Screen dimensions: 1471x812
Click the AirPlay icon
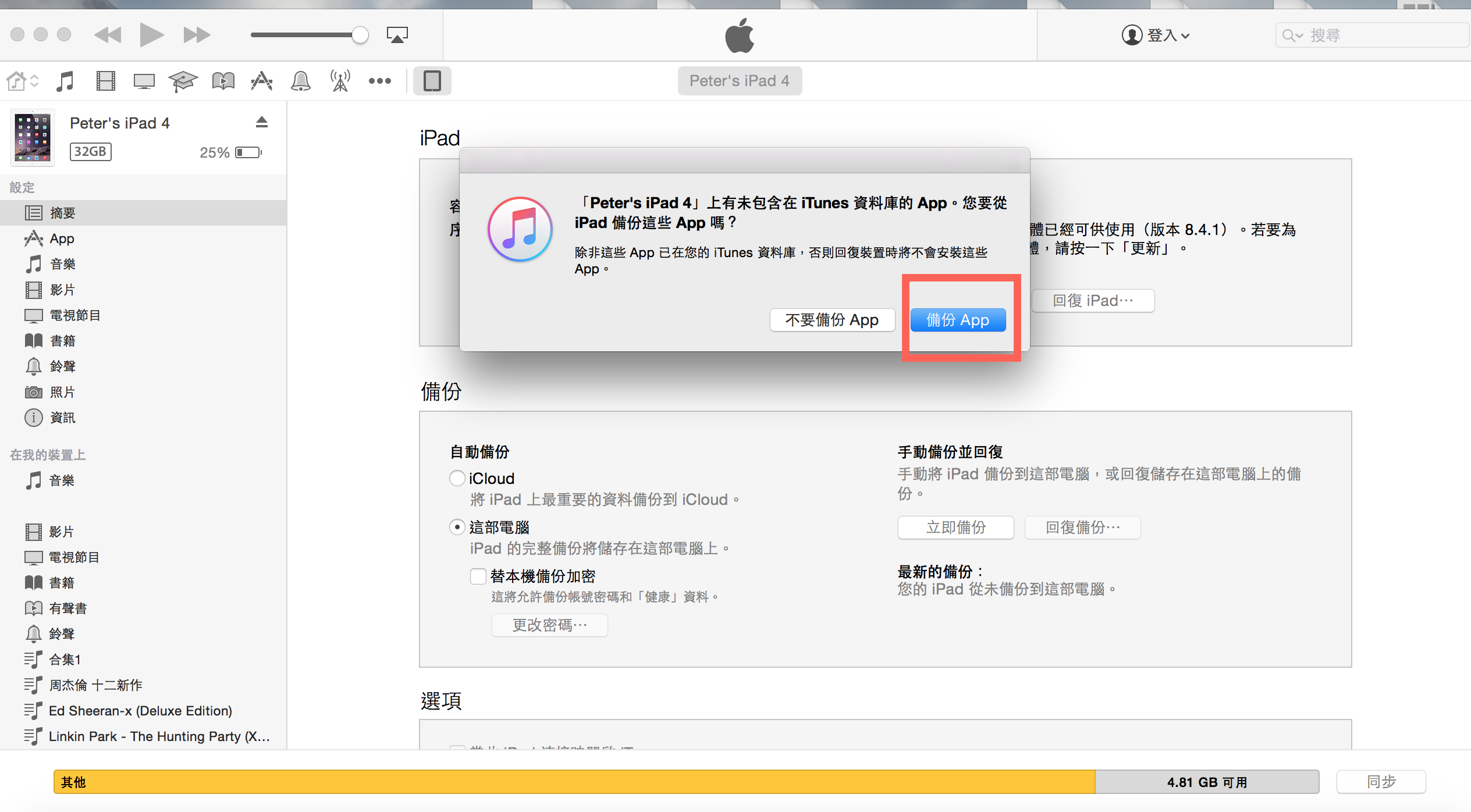pyautogui.click(x=397, y=35)
